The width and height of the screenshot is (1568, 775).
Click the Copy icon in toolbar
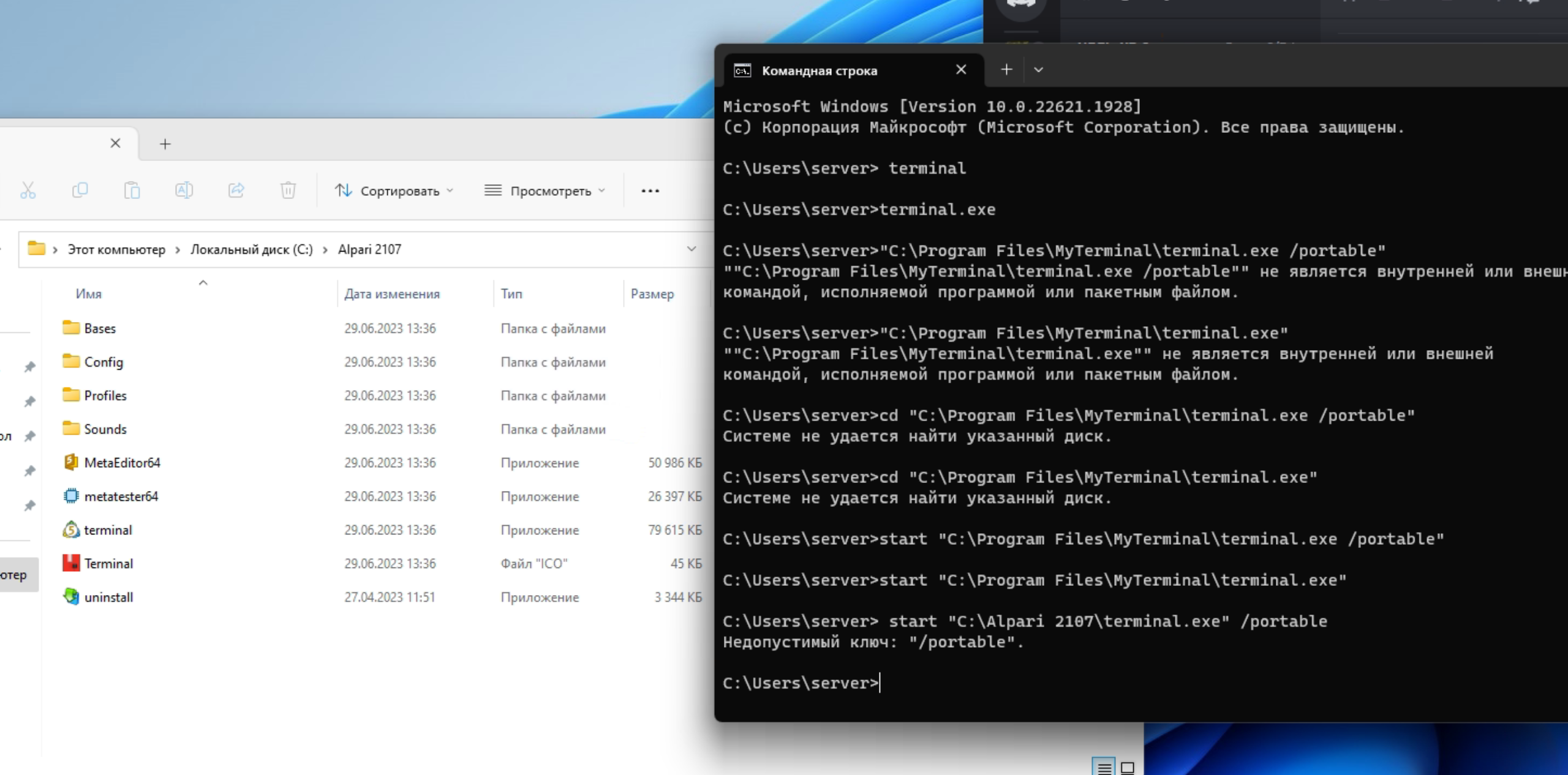80,190
